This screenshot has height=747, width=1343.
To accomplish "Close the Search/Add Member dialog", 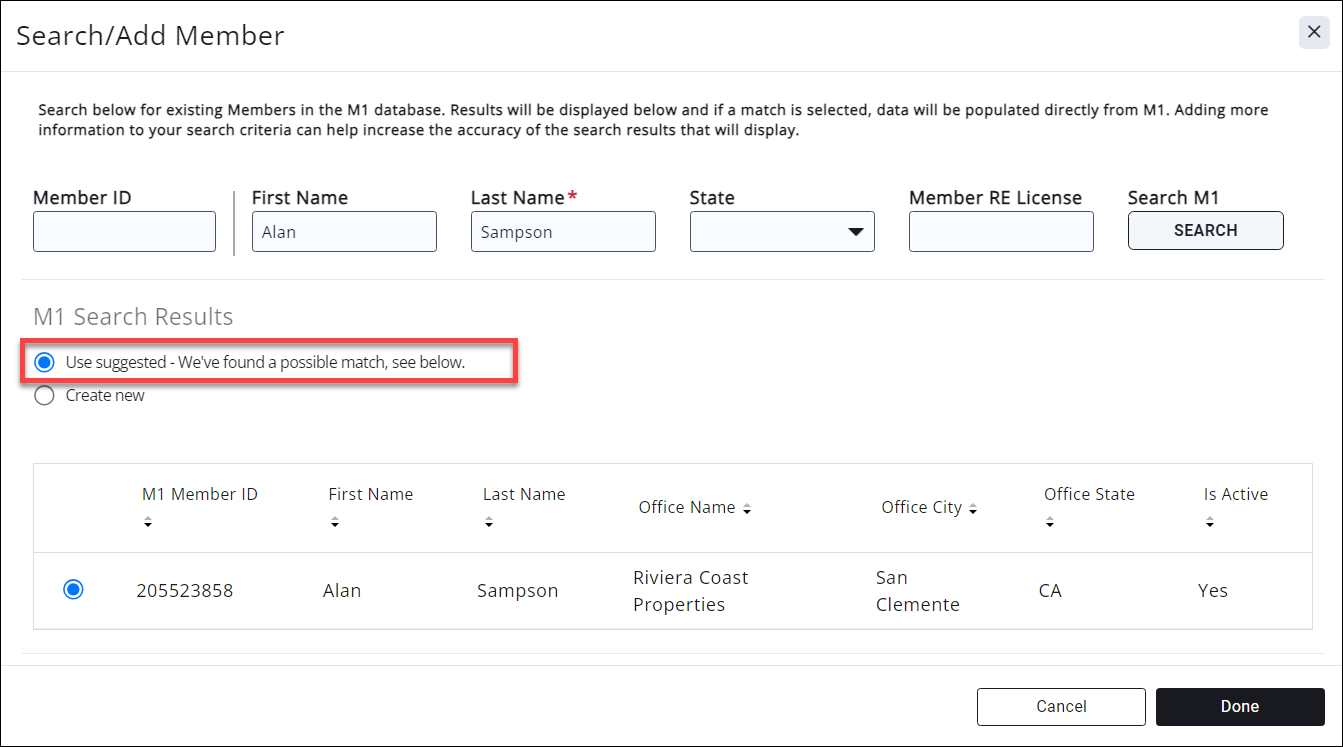I will [x=1314, y=33].
